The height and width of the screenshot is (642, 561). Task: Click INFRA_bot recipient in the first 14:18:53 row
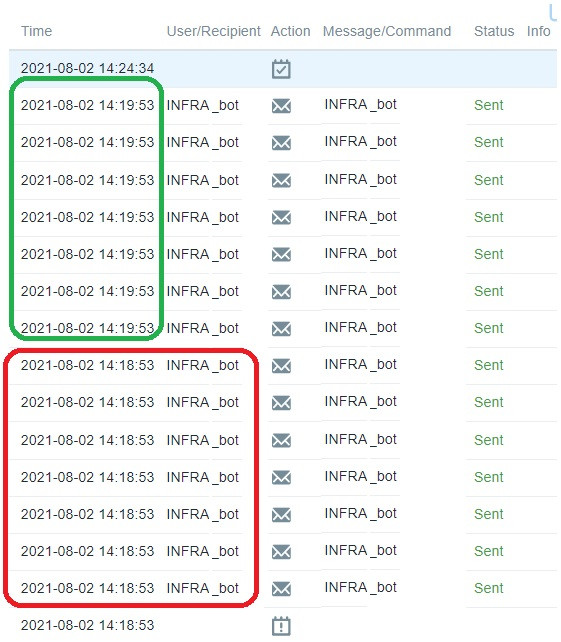point(202,366)
